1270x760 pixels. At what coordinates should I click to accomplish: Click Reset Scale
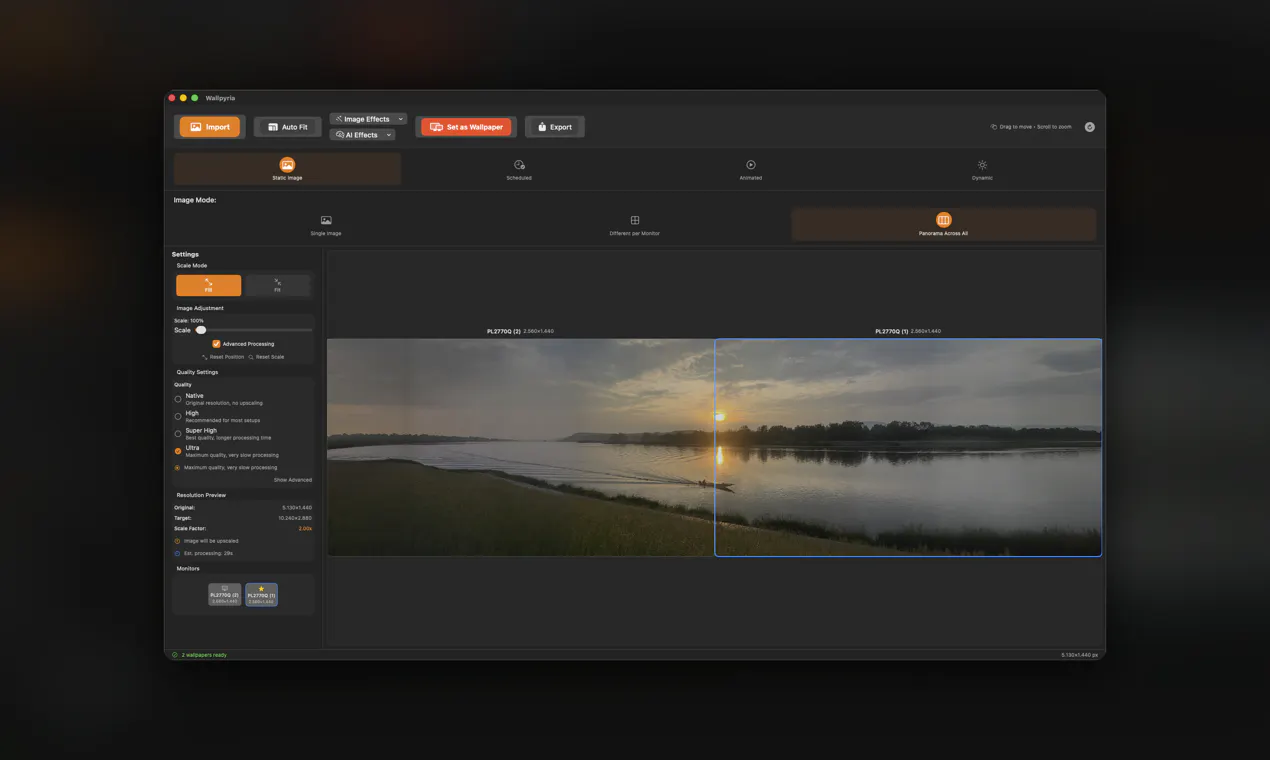tap(266, 357)
